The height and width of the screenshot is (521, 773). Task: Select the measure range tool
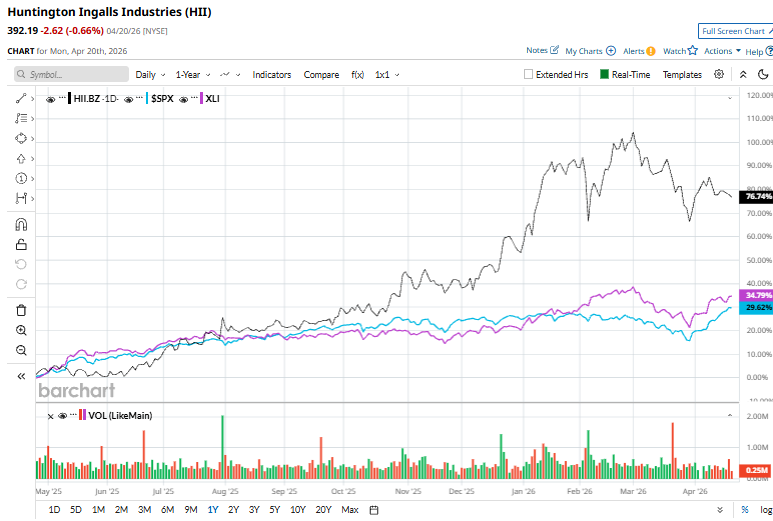click(x=21, y=198)
